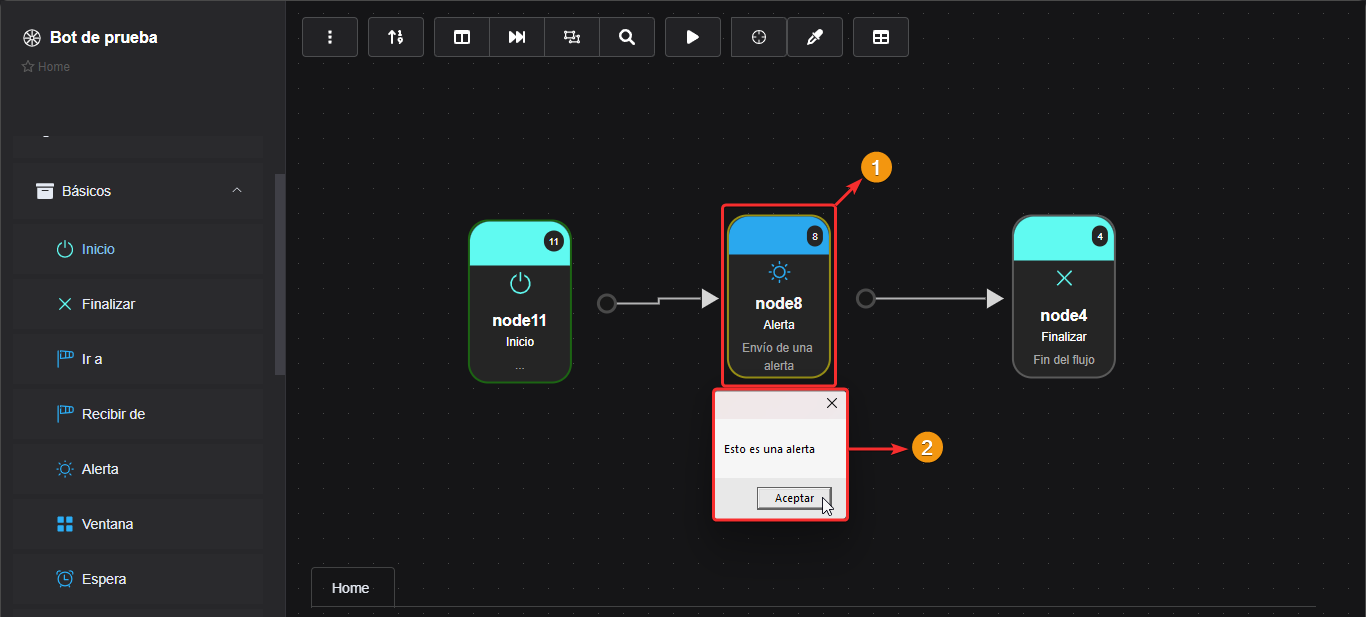Select the Inicio node in sidebar

pyautogui.click(x=138, y=249)
